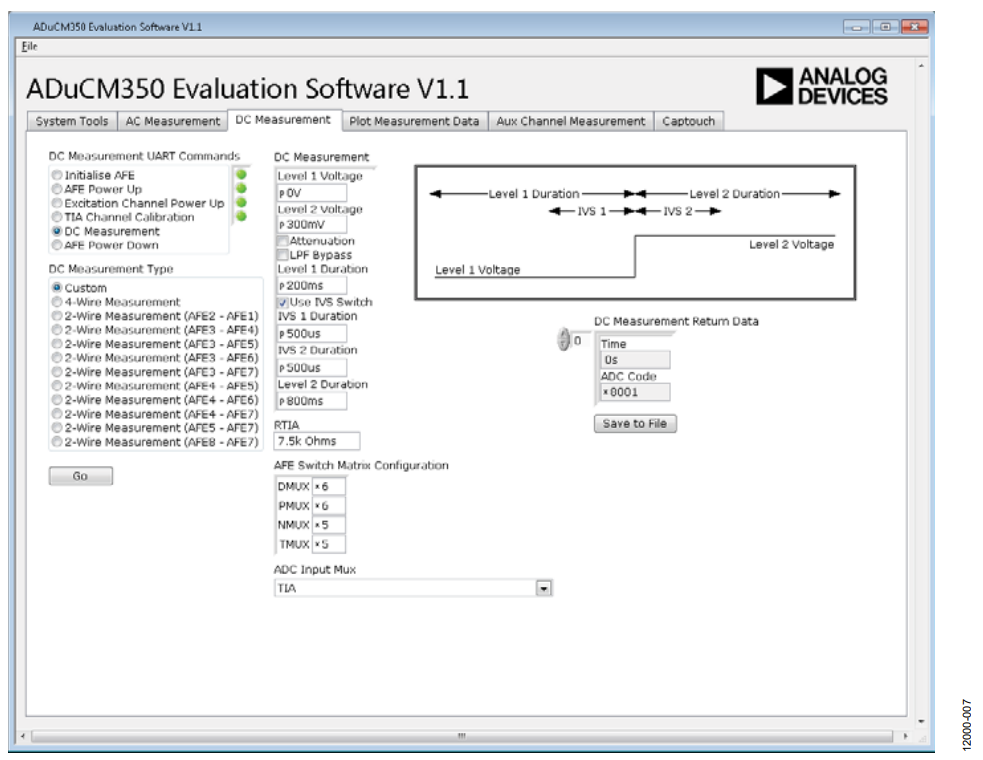
Task: Open the DC Measurement tab
Action: coord(283,120)
